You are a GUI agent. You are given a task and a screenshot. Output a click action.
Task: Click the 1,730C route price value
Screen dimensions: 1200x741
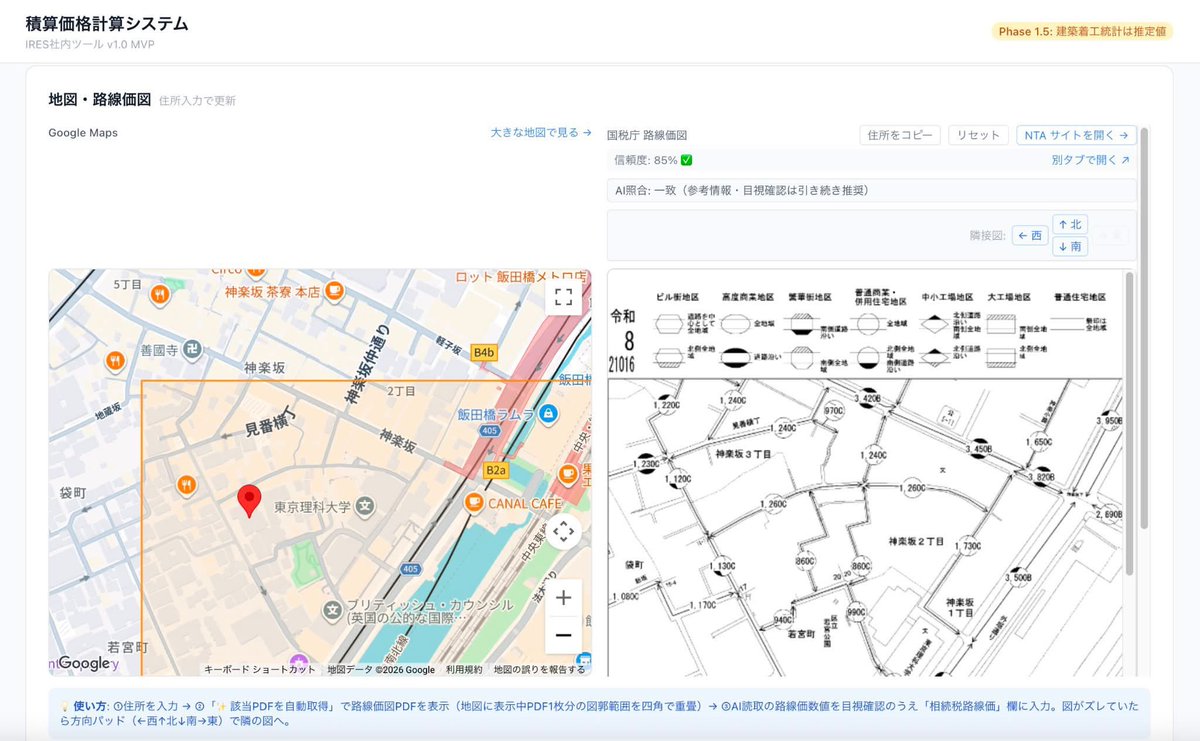(968, 547)
